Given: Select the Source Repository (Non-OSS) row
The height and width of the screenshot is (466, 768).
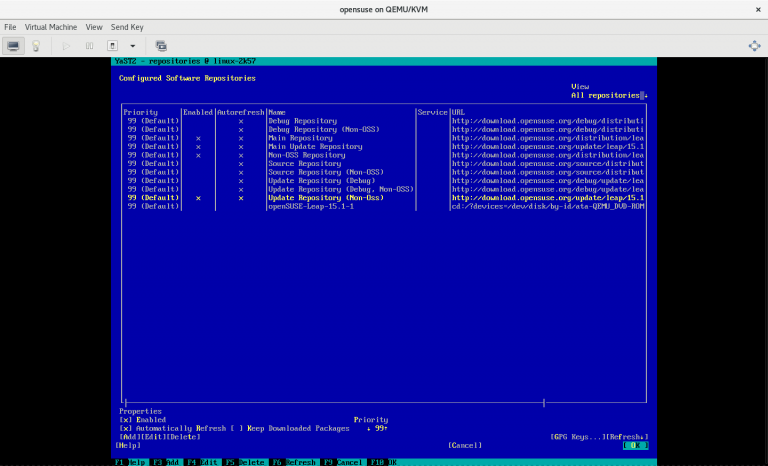Looking at the screenshot, I should point(384,172).
